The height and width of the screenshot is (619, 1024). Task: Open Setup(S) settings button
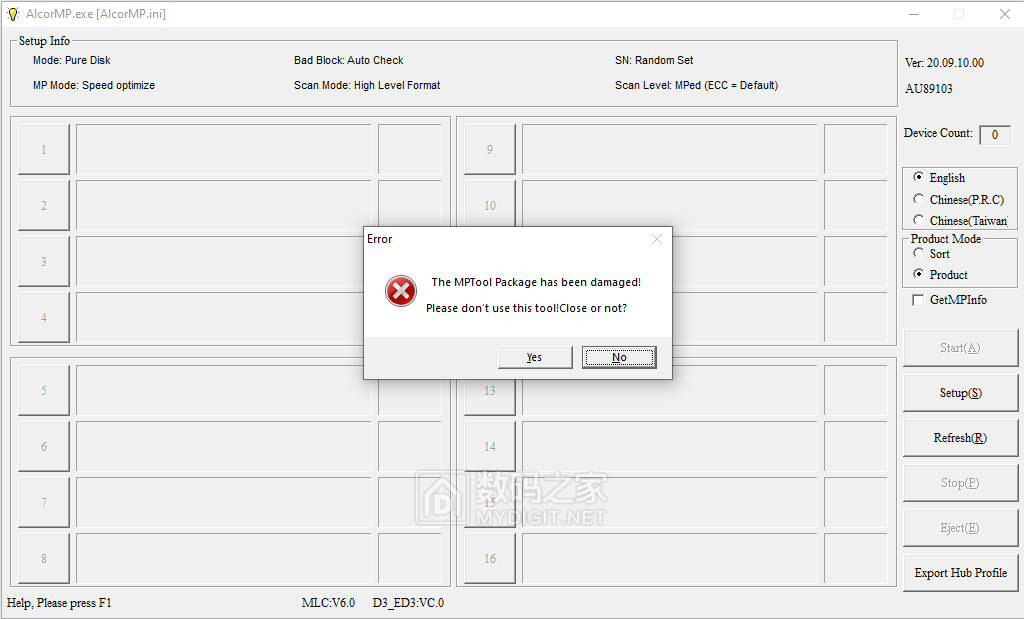click(960, 393)
